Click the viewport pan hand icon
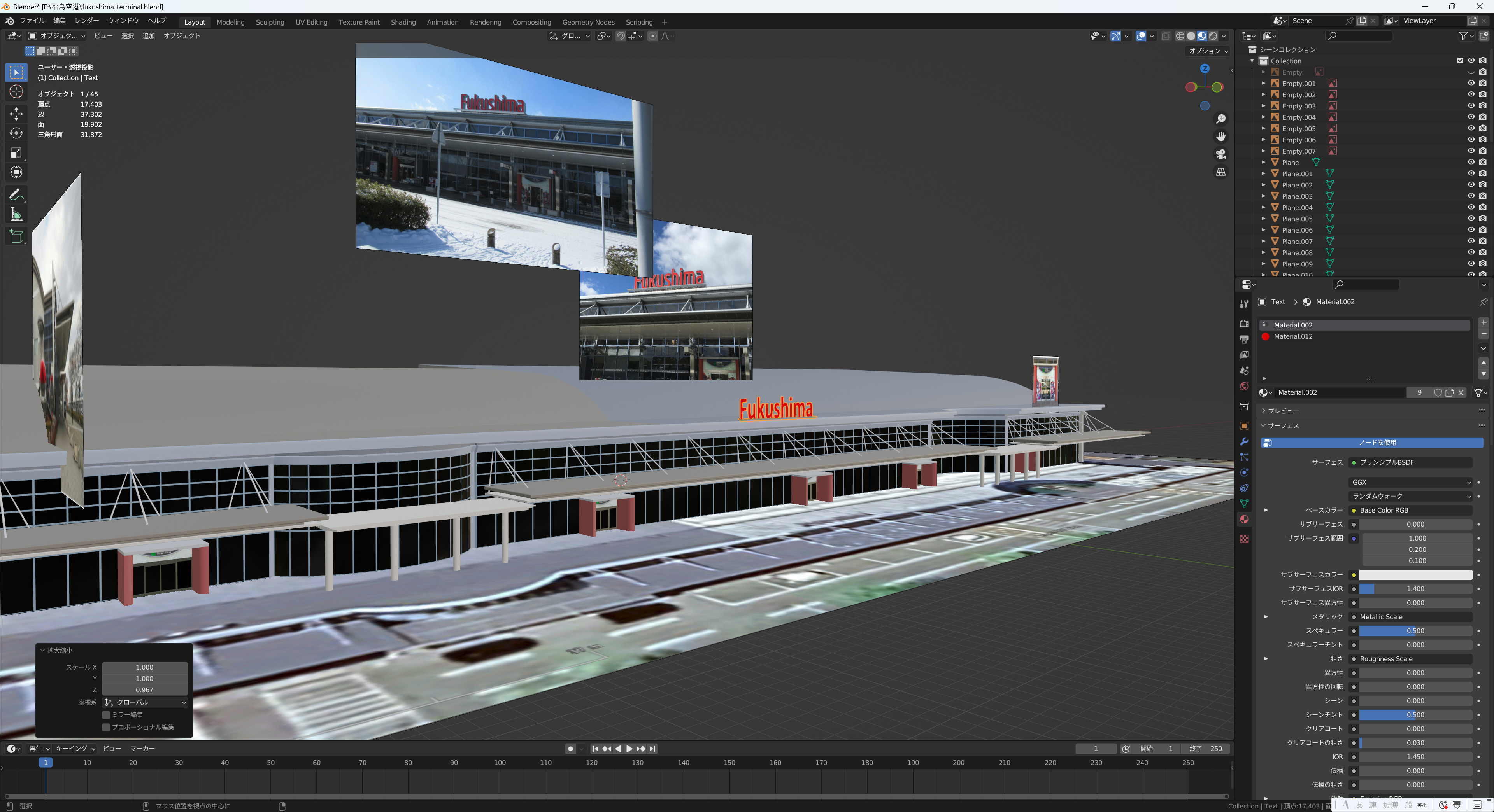The height and width of the screenshot is (812, 1494). (1221, 137)
